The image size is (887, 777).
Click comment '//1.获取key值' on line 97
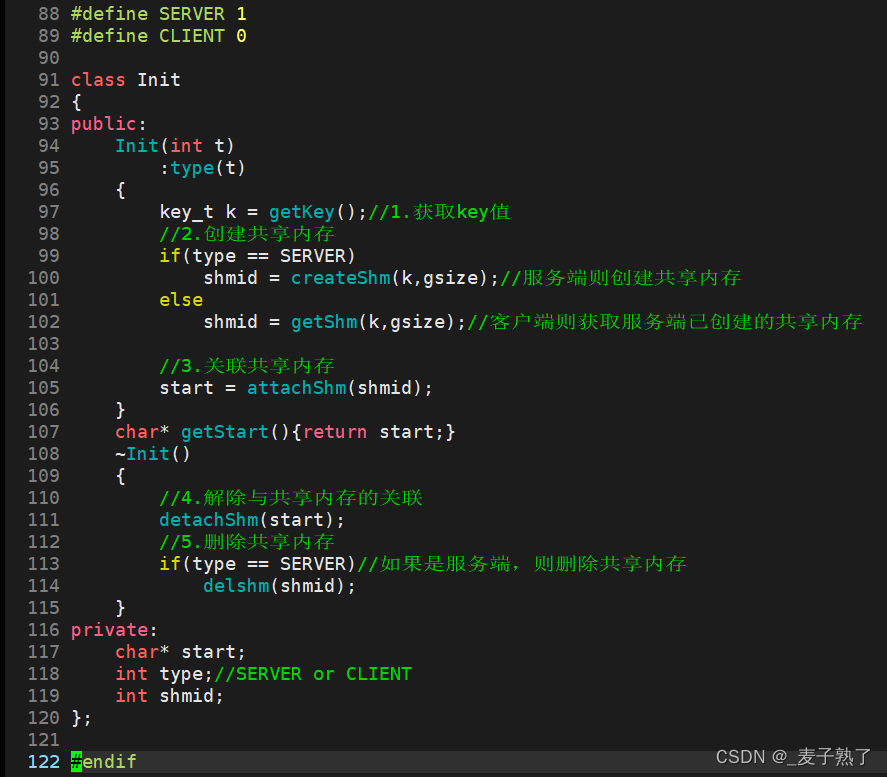[x=439, y=212]
